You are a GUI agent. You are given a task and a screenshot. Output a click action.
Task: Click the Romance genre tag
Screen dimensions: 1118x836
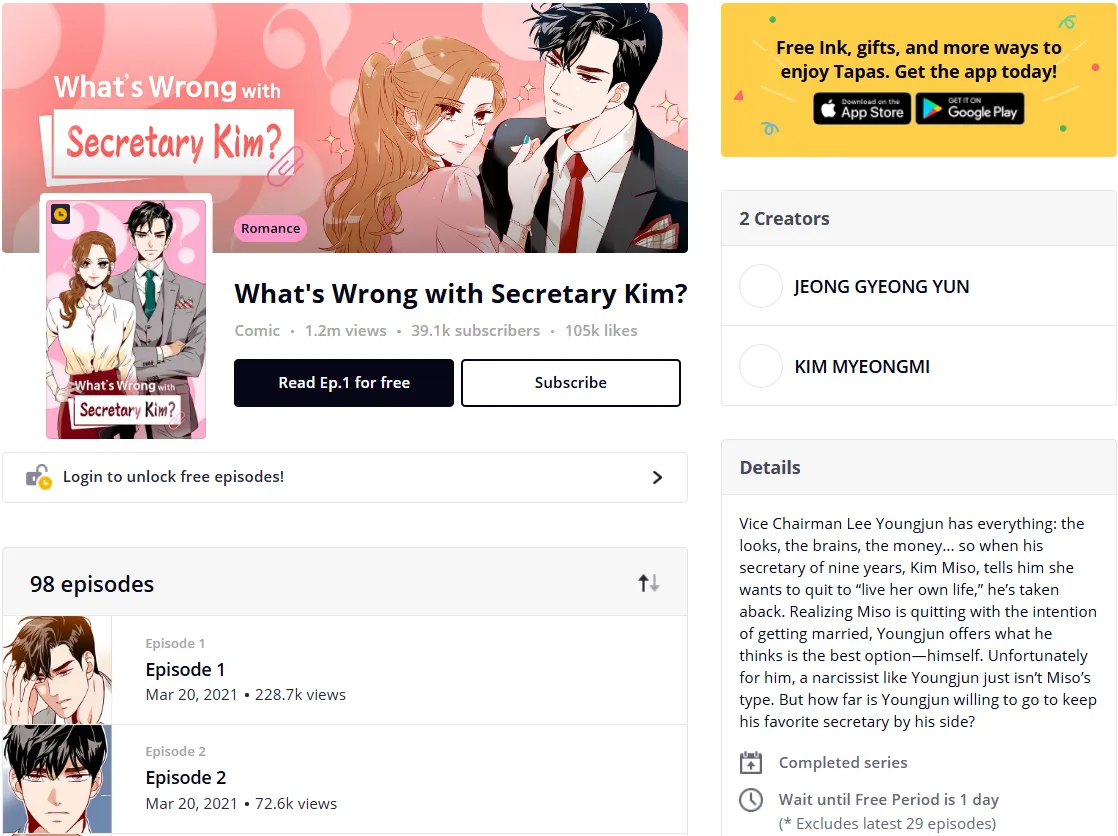pos(270,228)
